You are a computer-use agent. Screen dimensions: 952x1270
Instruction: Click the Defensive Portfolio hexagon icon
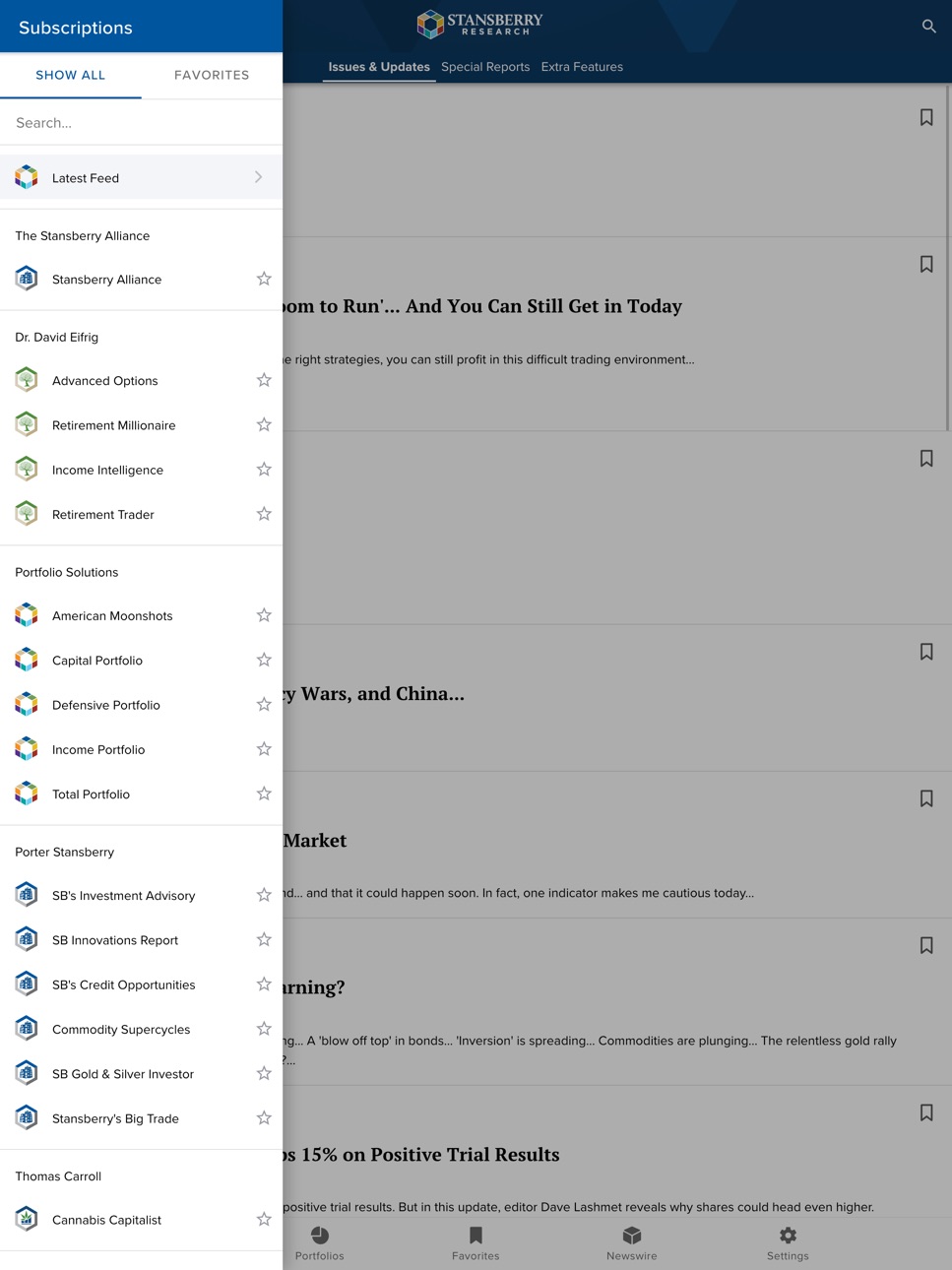[27, 705]
